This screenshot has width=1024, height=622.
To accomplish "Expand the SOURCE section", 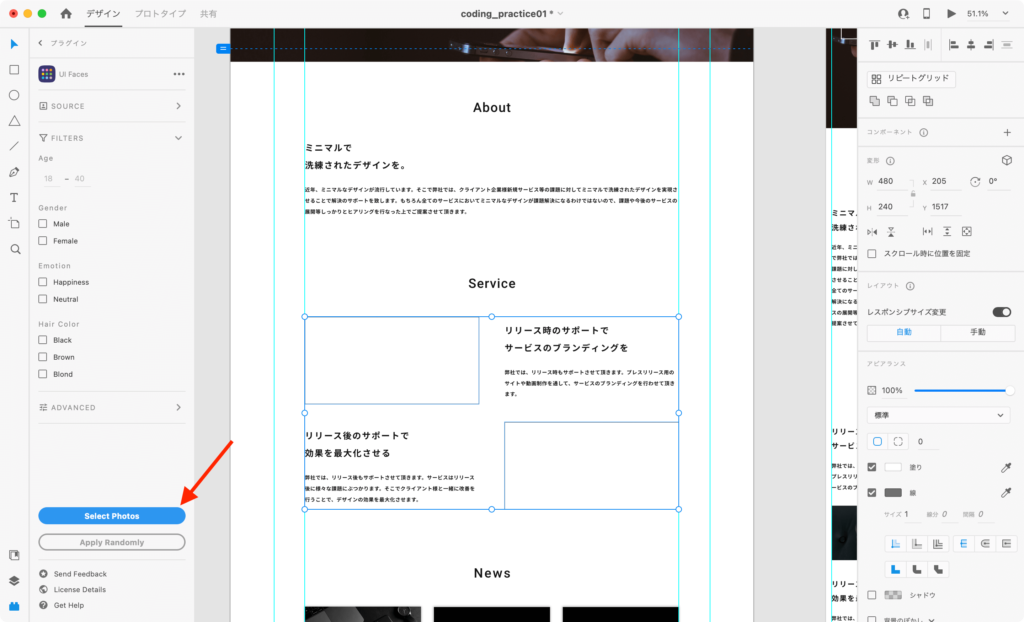I will [112, 106].
